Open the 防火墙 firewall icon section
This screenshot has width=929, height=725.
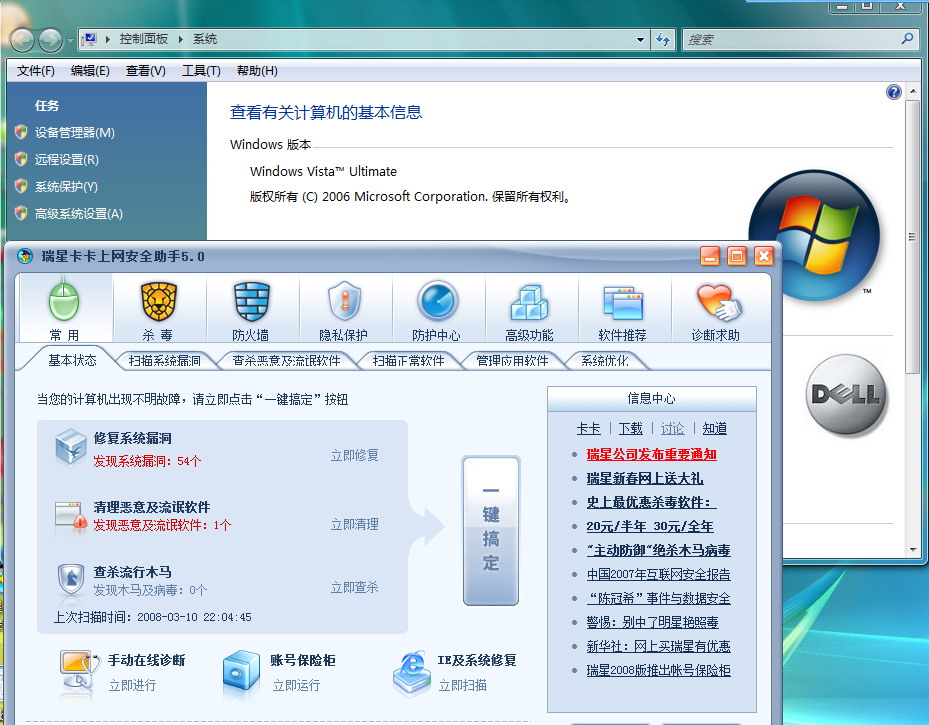[x=251, y=308]
